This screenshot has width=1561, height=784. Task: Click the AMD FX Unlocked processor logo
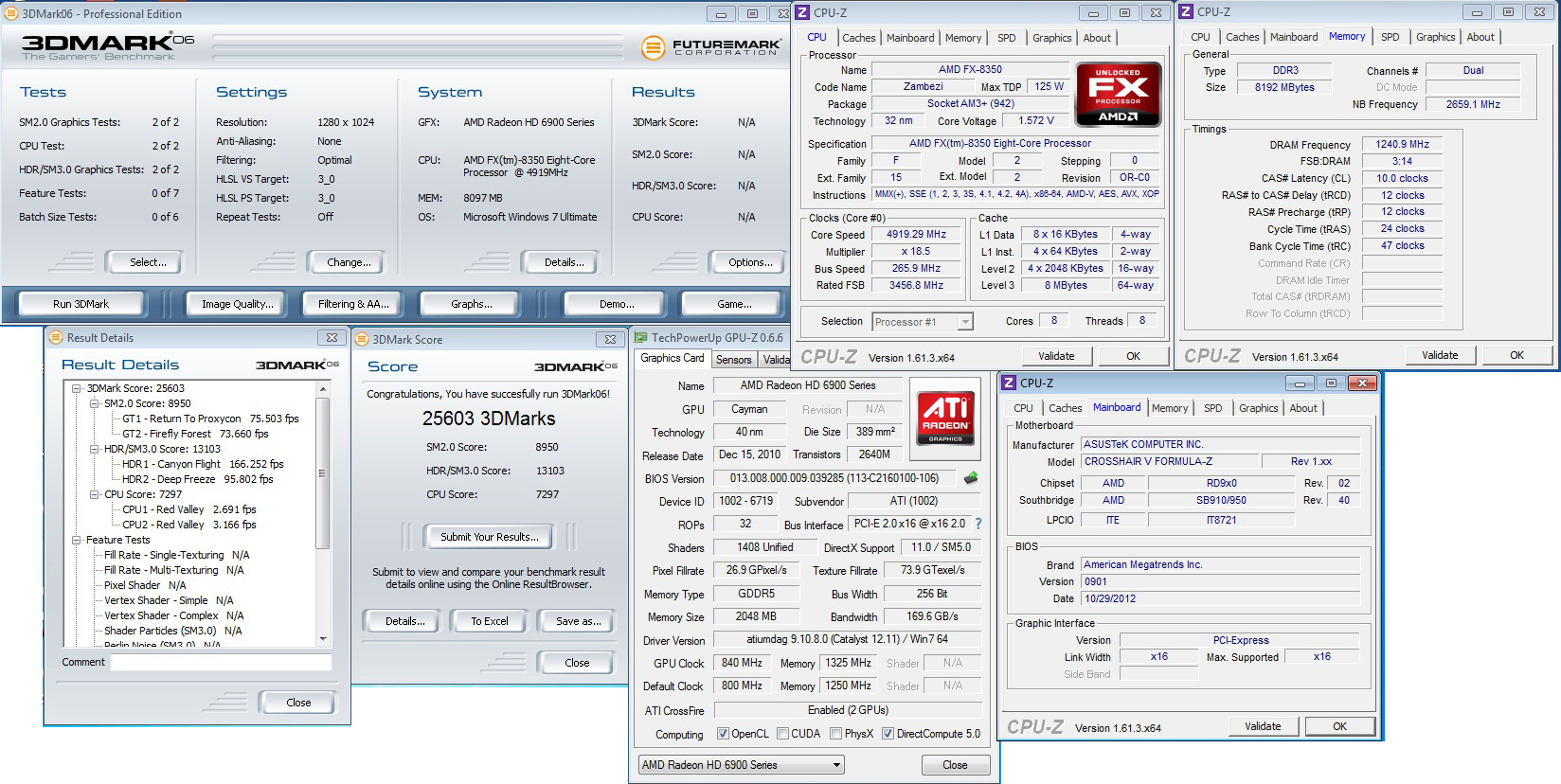(1119, 94)
